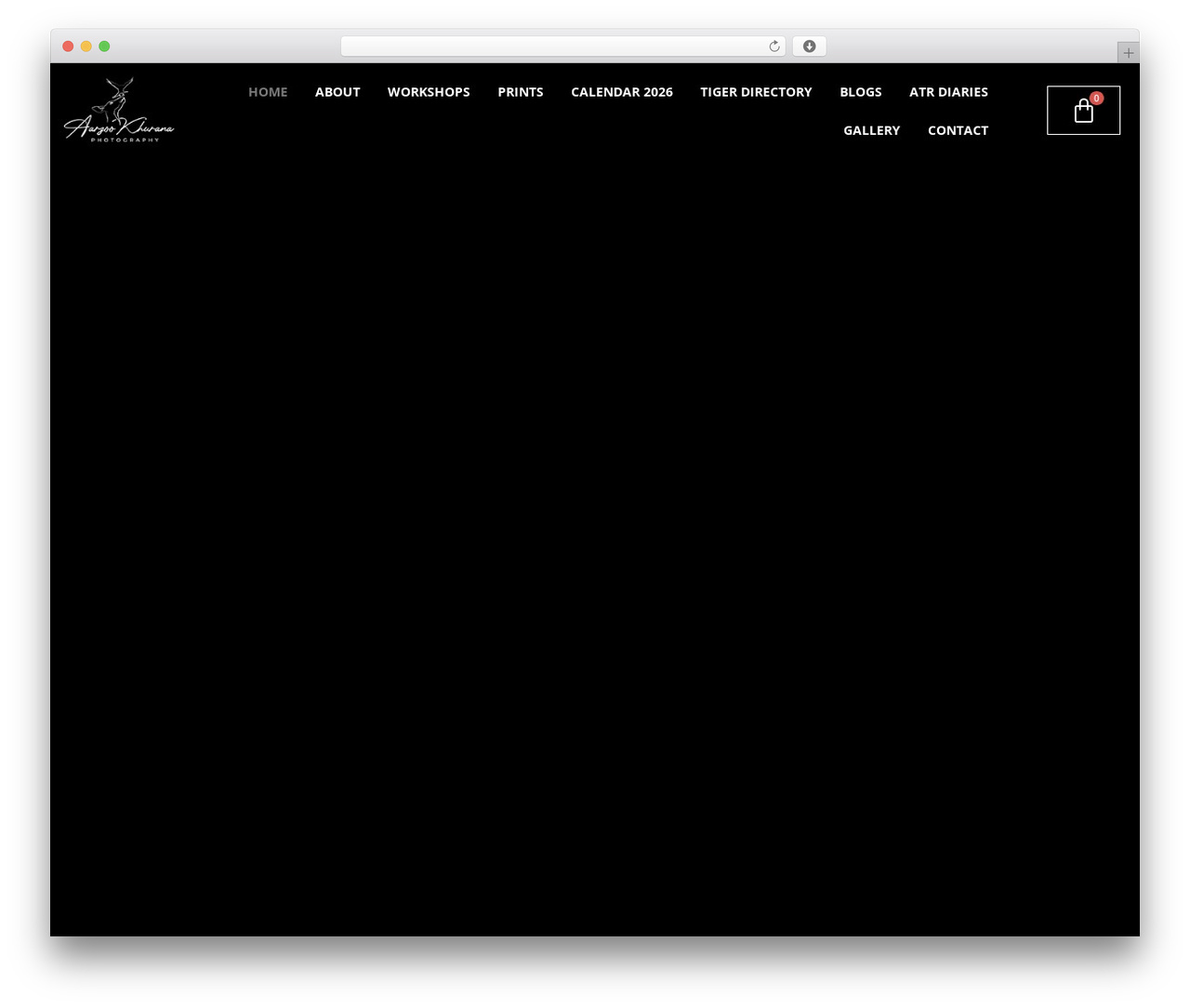This screenshot has width=1190, height=1008.
Task: Reload the page with the refresh icon
Action: point(774,46)
